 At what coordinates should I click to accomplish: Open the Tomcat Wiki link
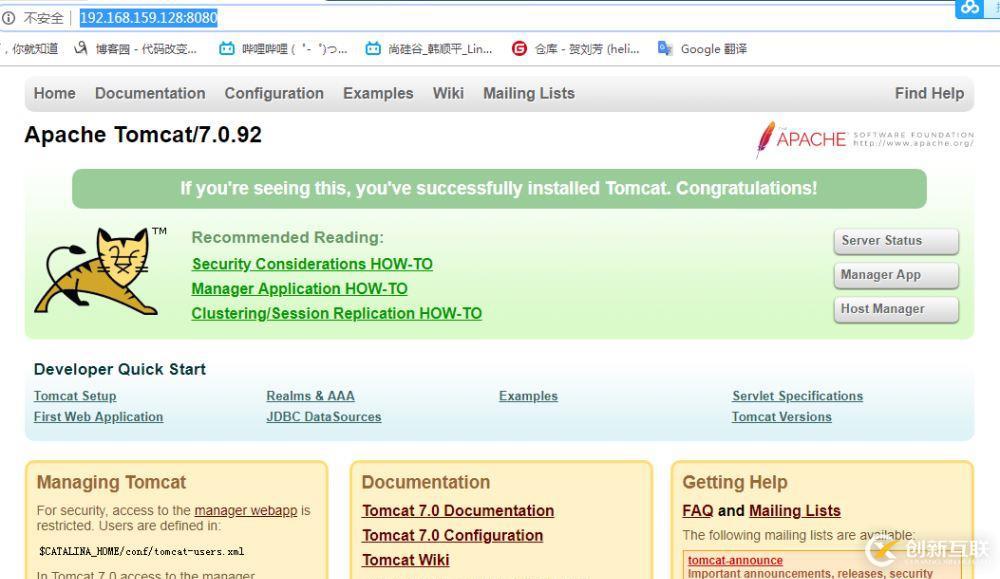[x=406, y=560]
